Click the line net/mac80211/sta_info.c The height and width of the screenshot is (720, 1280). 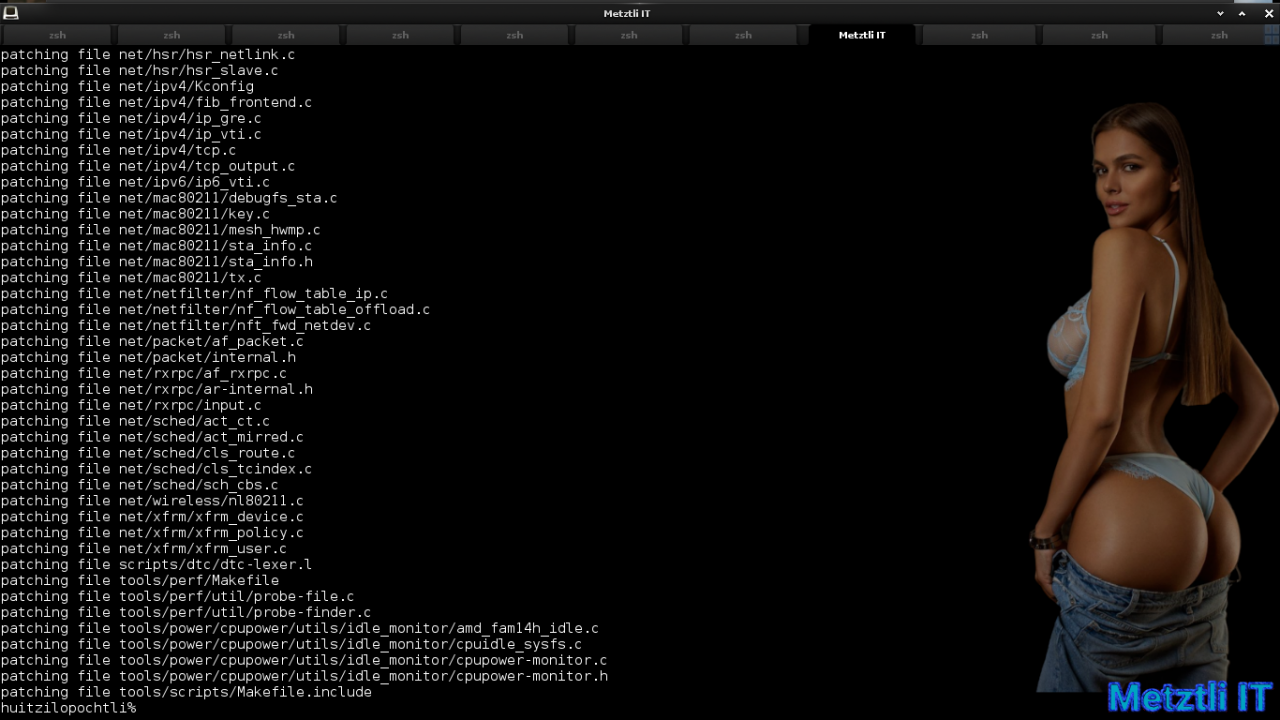click(156, 246)
